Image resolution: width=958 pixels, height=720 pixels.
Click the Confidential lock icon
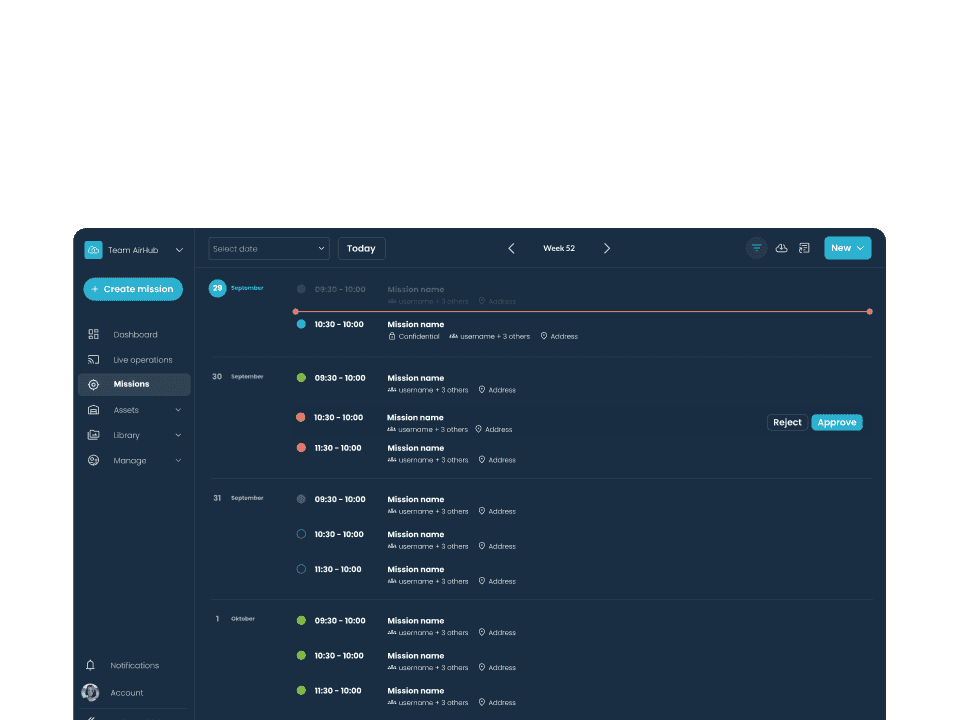pyautogui.click(x=392, y=336)
